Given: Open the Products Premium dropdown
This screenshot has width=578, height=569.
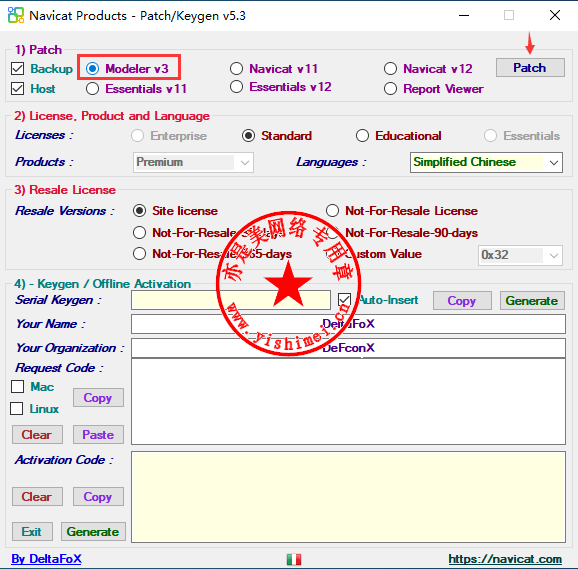Looking at the screenshot, I should tap(193, 162).
